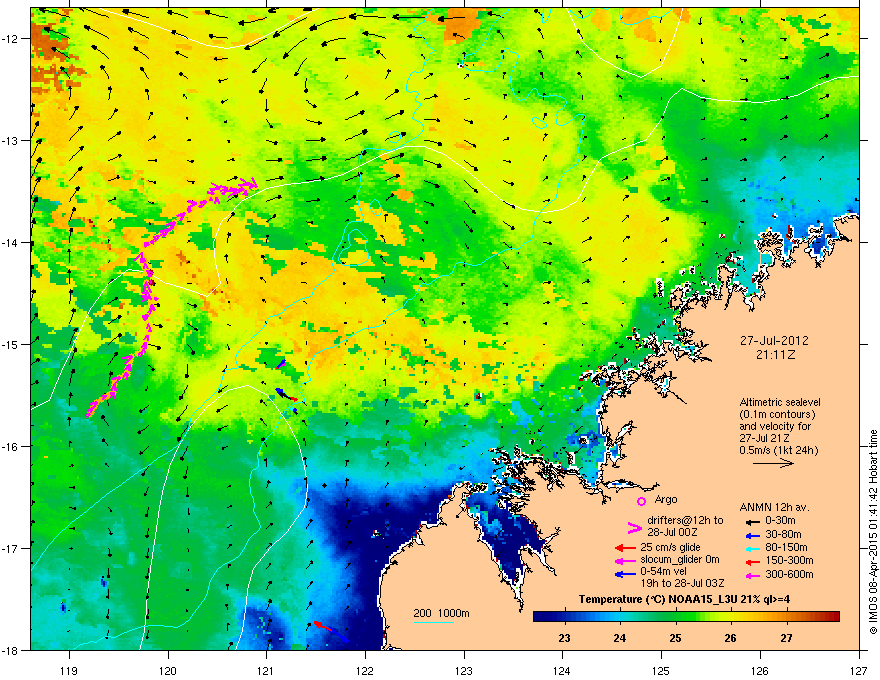Click the "25 cm/s glide" legend label

pos(670,547)
